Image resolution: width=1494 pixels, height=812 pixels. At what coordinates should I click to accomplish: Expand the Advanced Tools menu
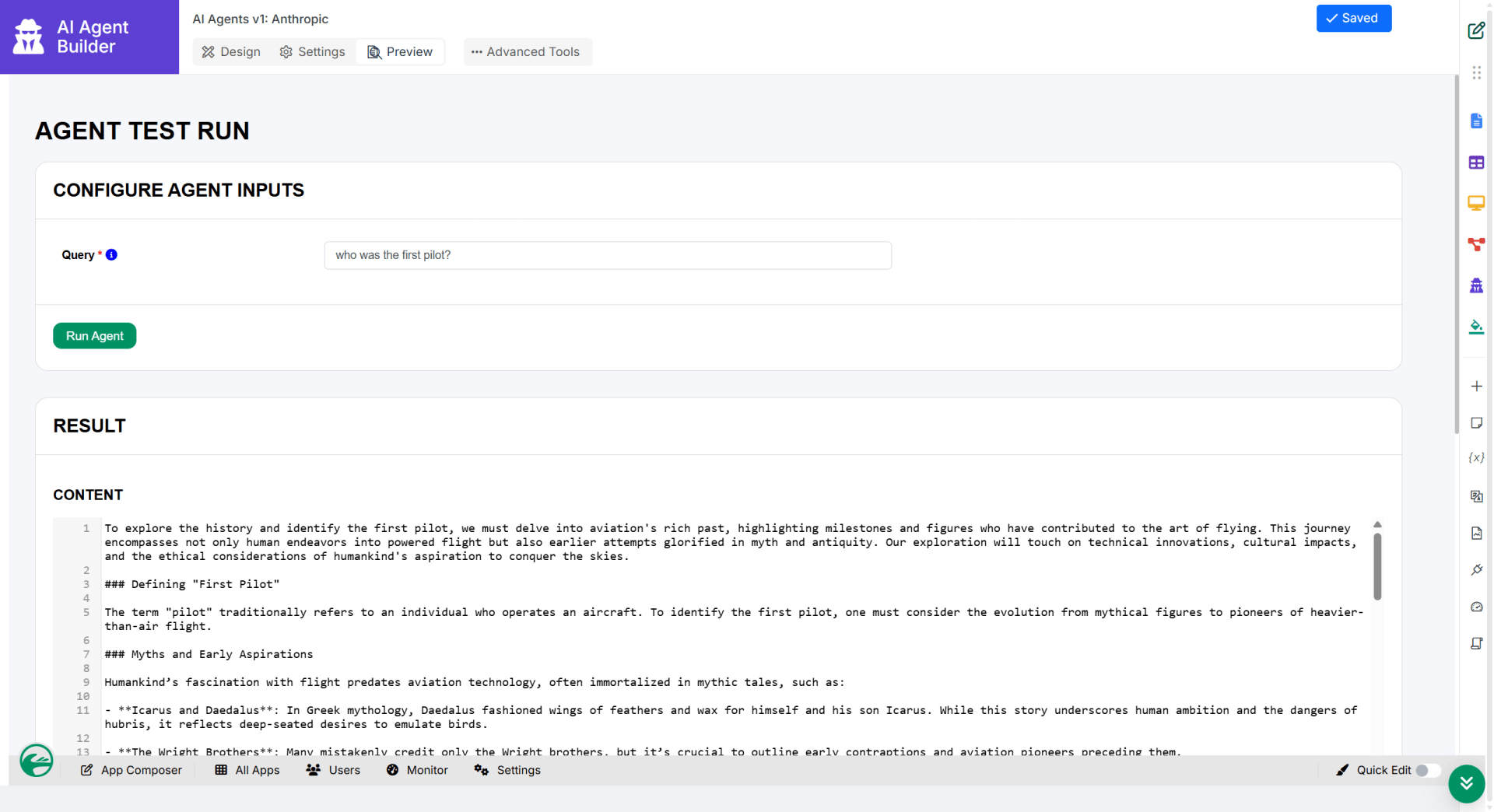[x=527, y=52]
